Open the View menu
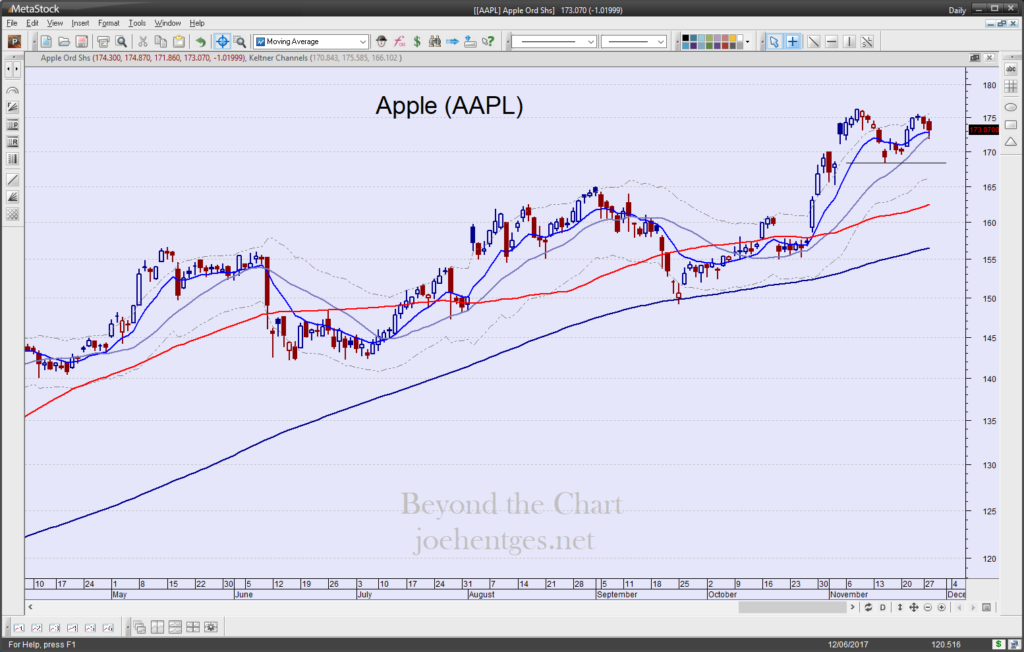This screenshot has height=652, width=1024. coord(55,23)
